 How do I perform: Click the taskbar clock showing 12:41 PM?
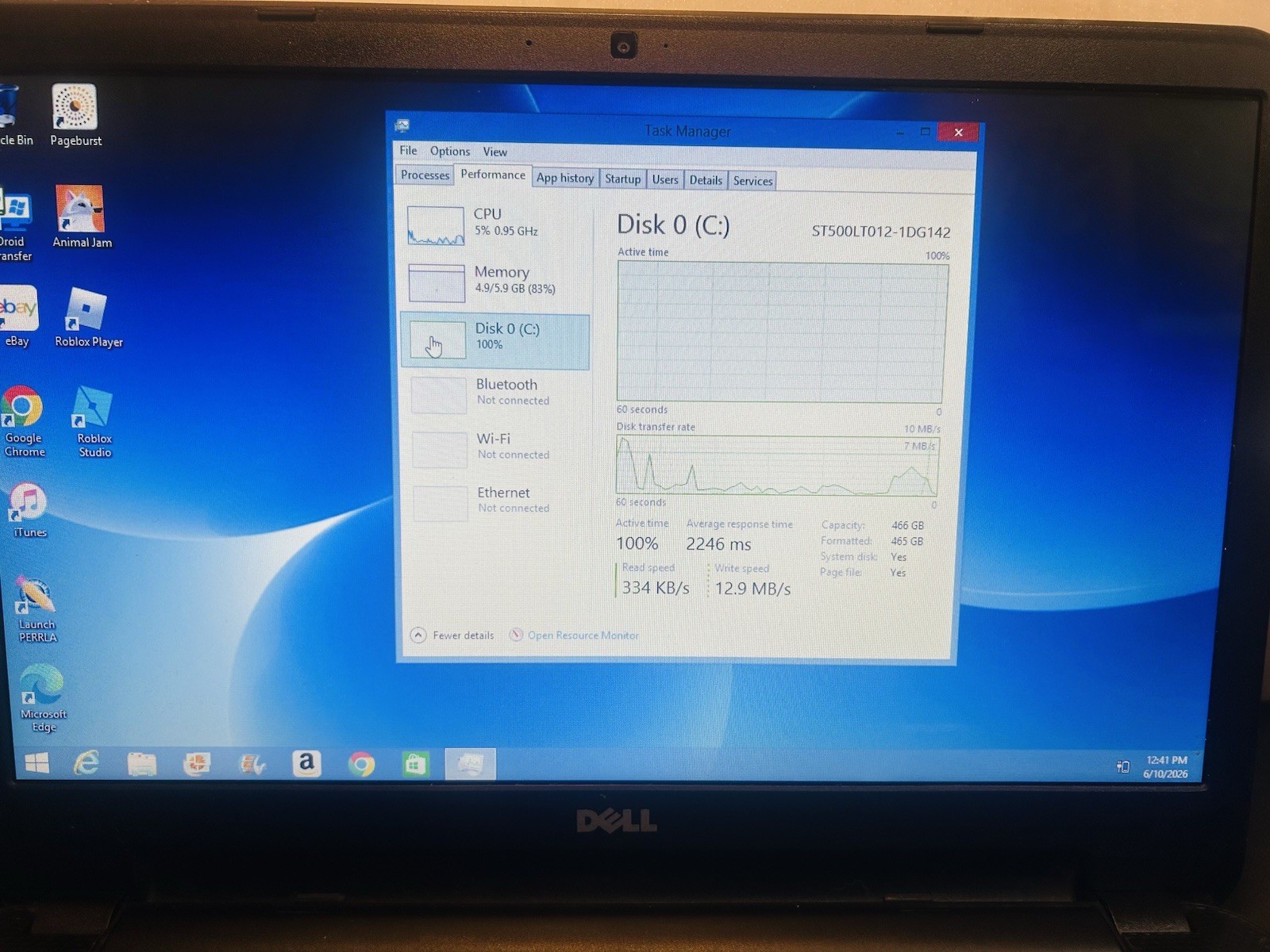click(x=1165, y=766)
